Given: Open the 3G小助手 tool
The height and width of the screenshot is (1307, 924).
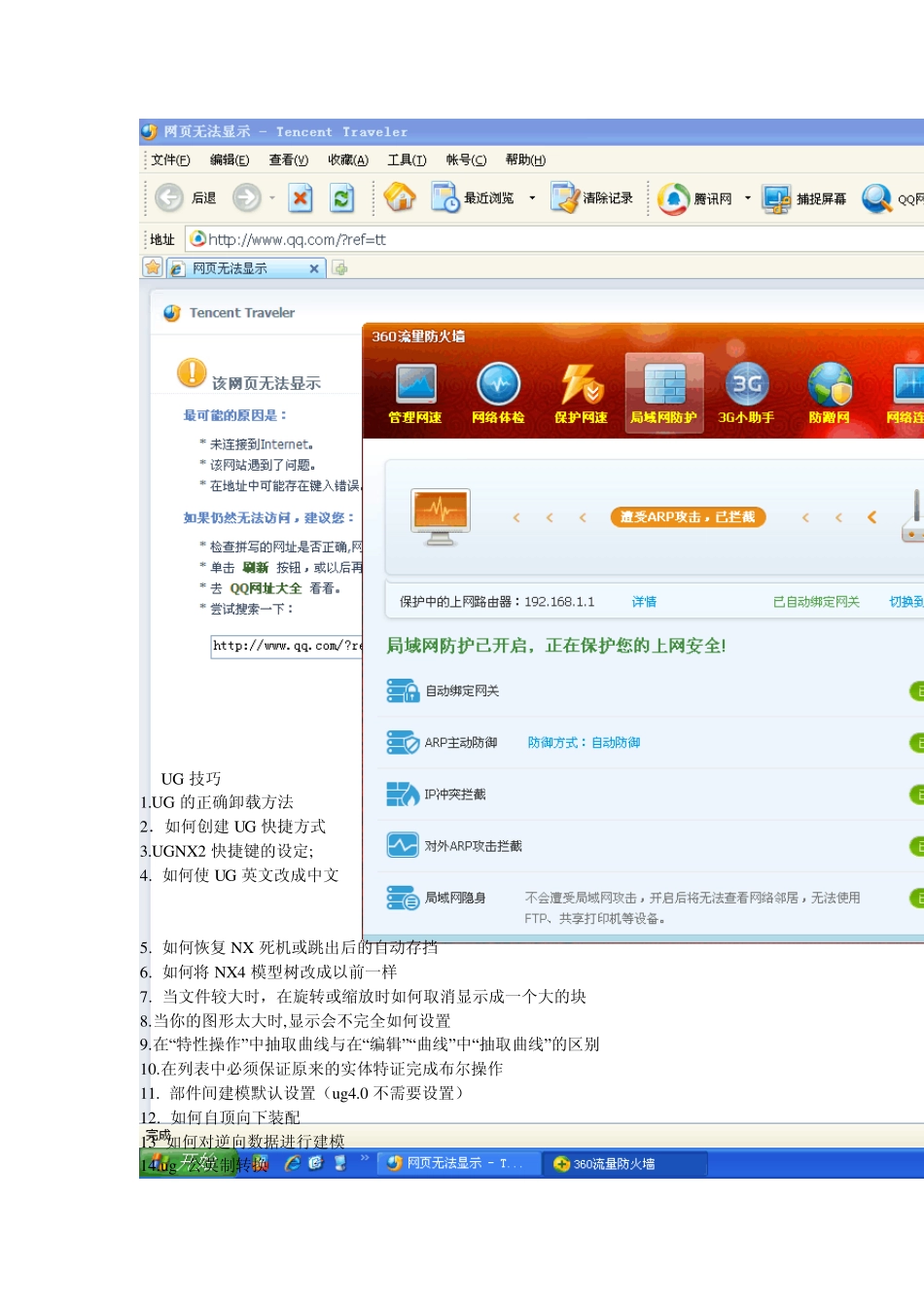Looking at the screenshot, I should 746,394.
